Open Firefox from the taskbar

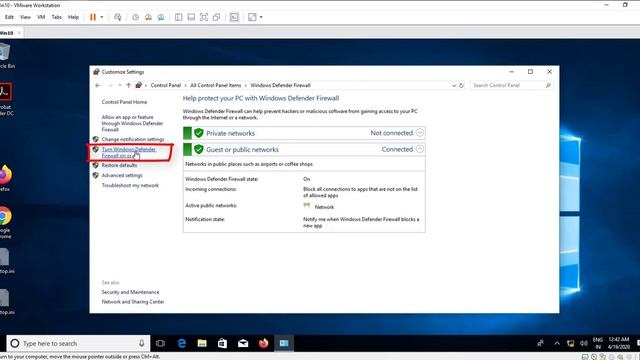coord(263,344)
